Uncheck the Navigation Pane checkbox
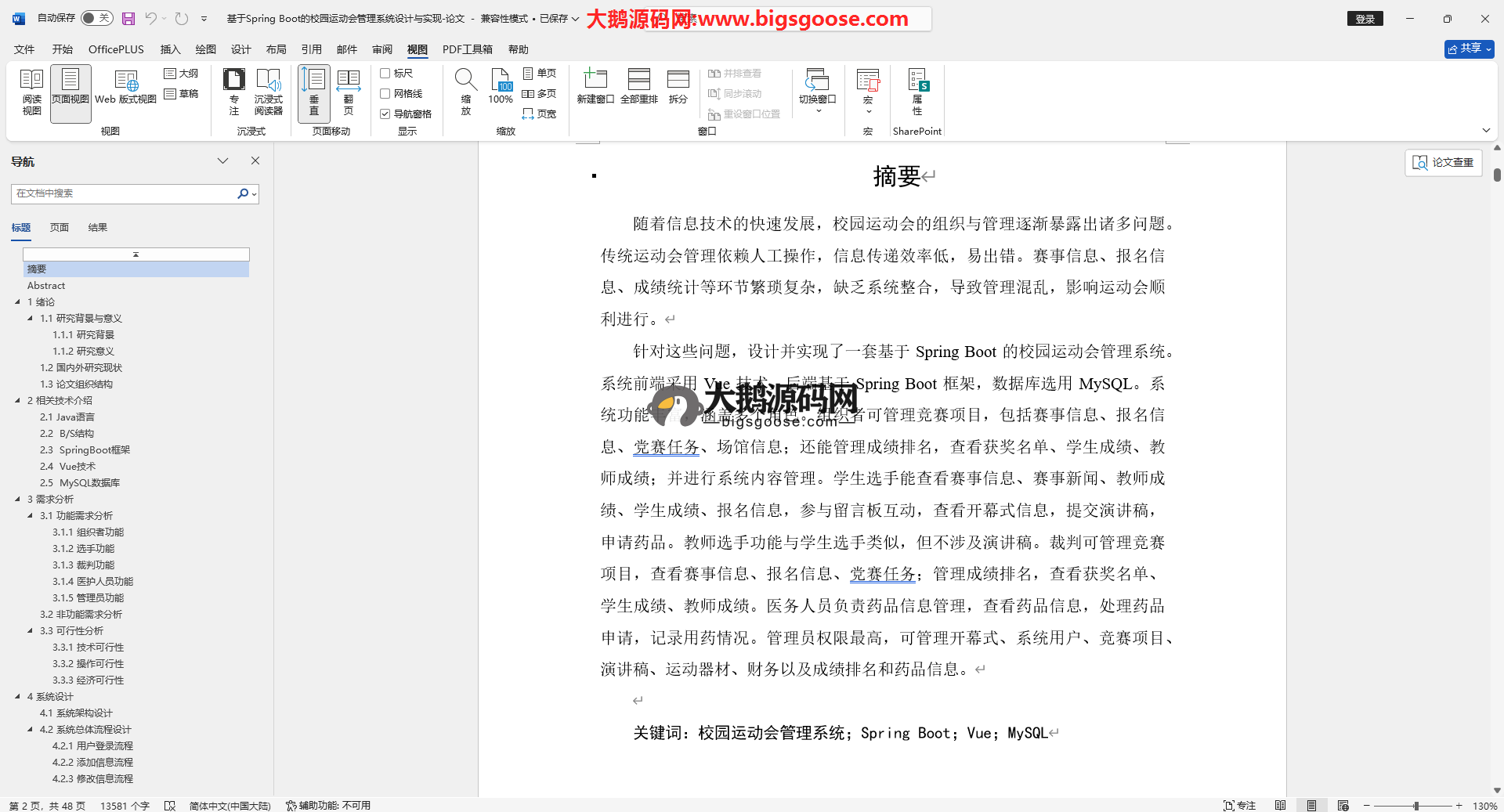The image size is (1504, 812). [x=385, y=114]
